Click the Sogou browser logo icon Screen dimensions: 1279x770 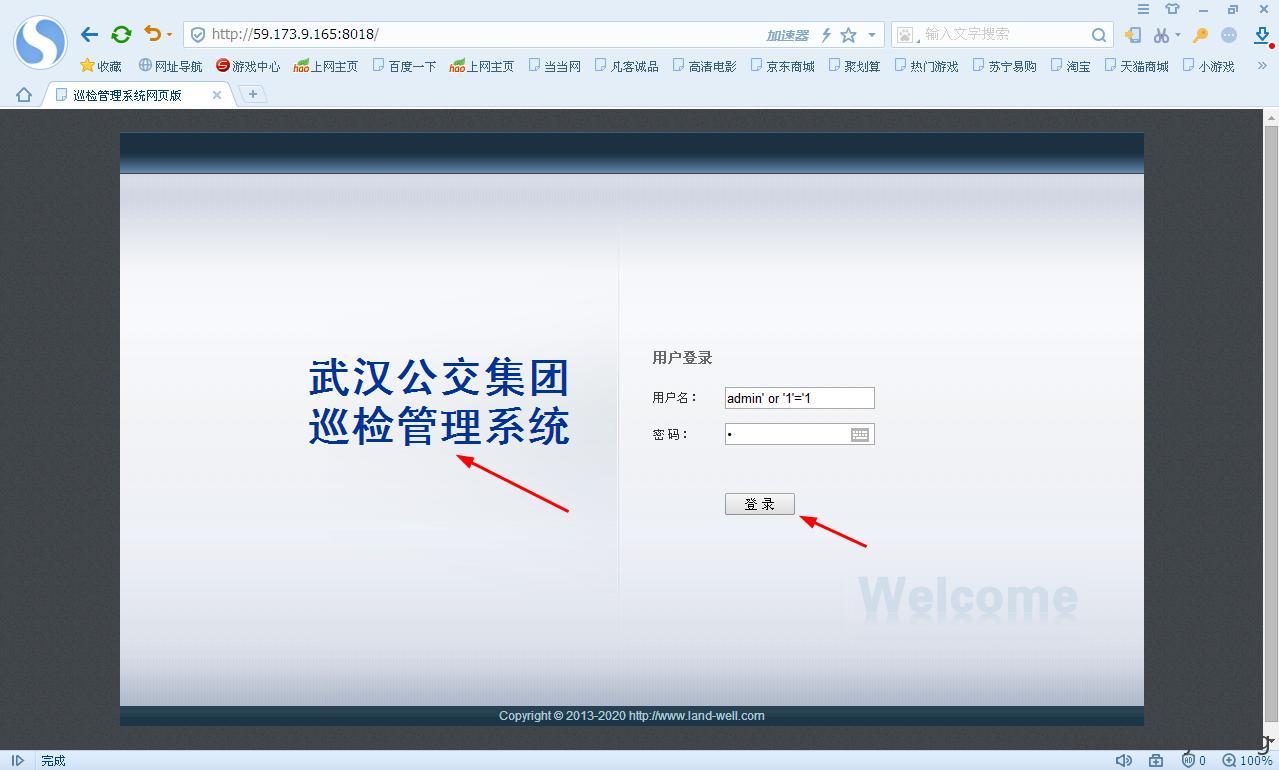(40, 42)
